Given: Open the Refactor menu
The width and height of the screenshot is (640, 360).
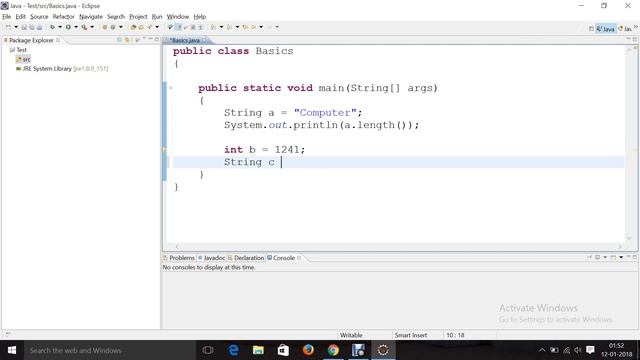Looking at the screenshot, I should [63, 17].
